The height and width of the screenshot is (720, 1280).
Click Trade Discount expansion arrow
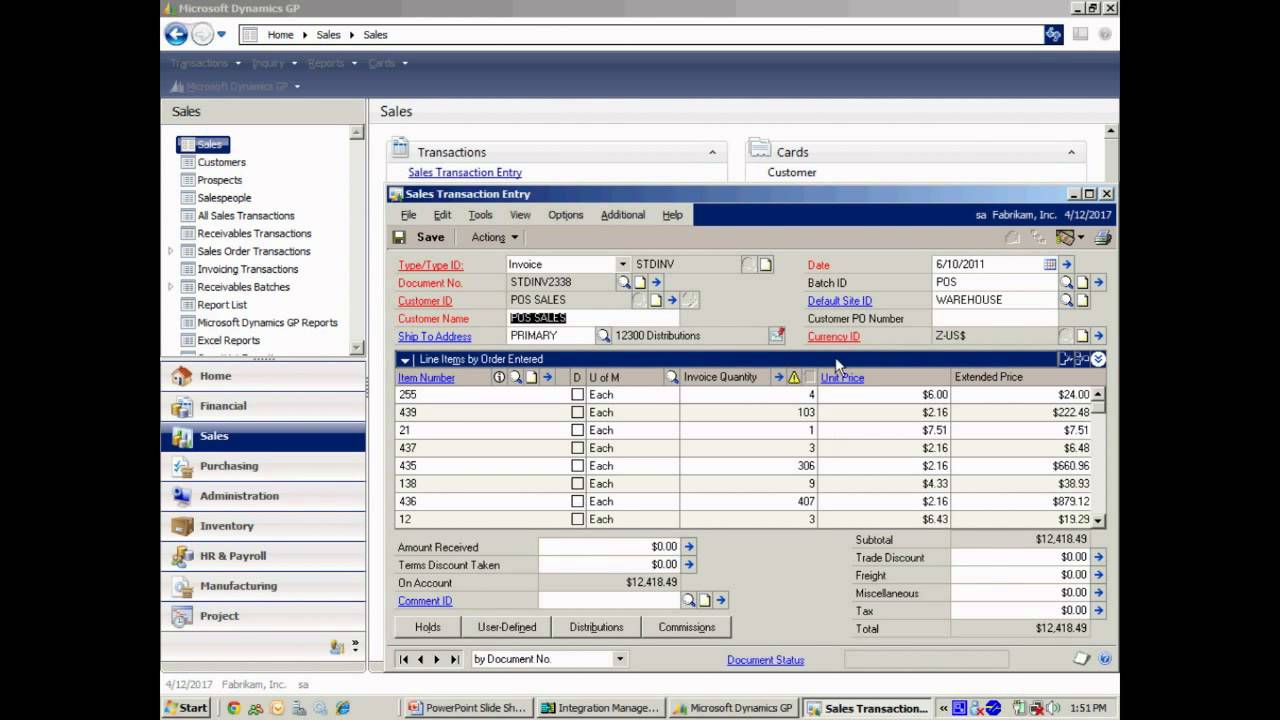click(x=1098, y=557)
